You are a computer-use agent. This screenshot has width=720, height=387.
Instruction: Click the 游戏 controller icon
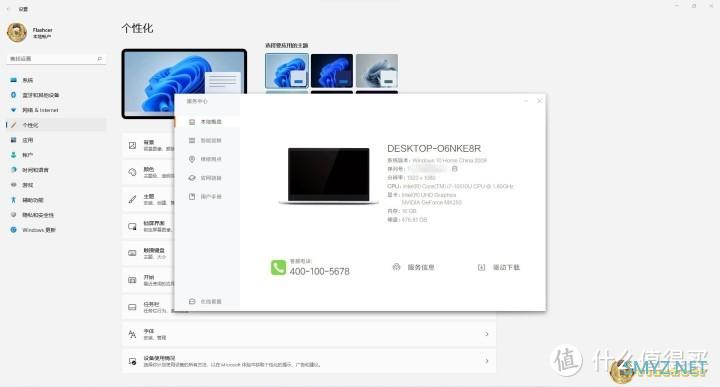(13, 185)
